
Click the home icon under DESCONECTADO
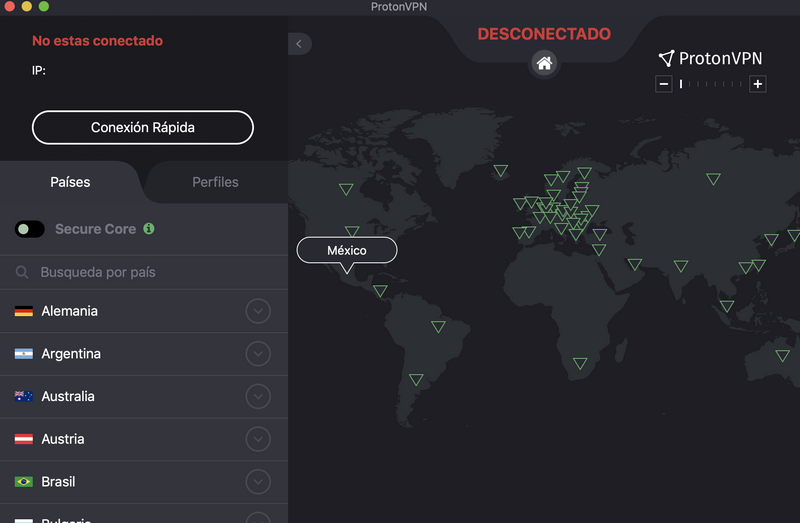pos(544,63)
